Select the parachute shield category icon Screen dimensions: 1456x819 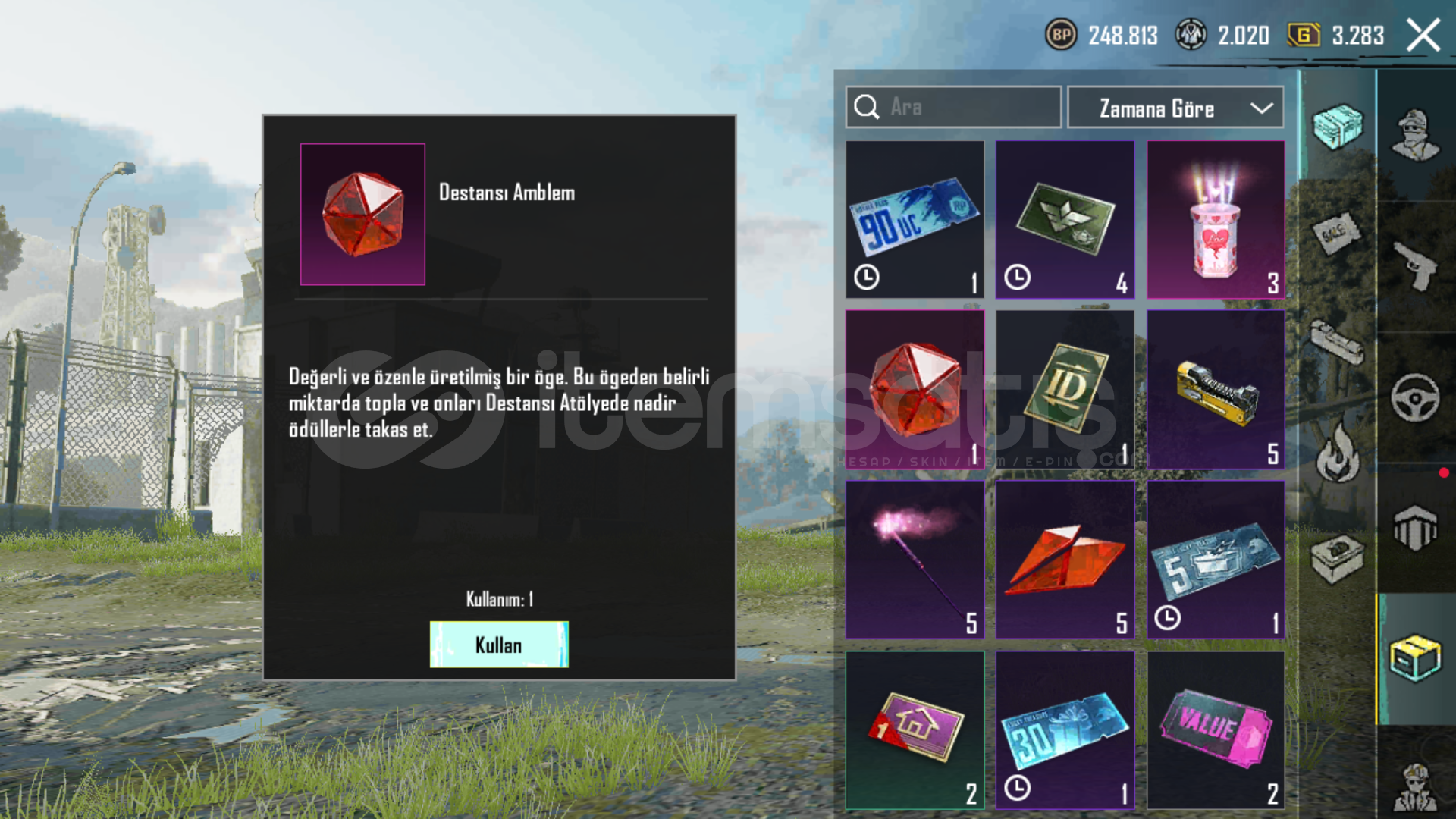pyautogui.click(x=1415, y=528)
